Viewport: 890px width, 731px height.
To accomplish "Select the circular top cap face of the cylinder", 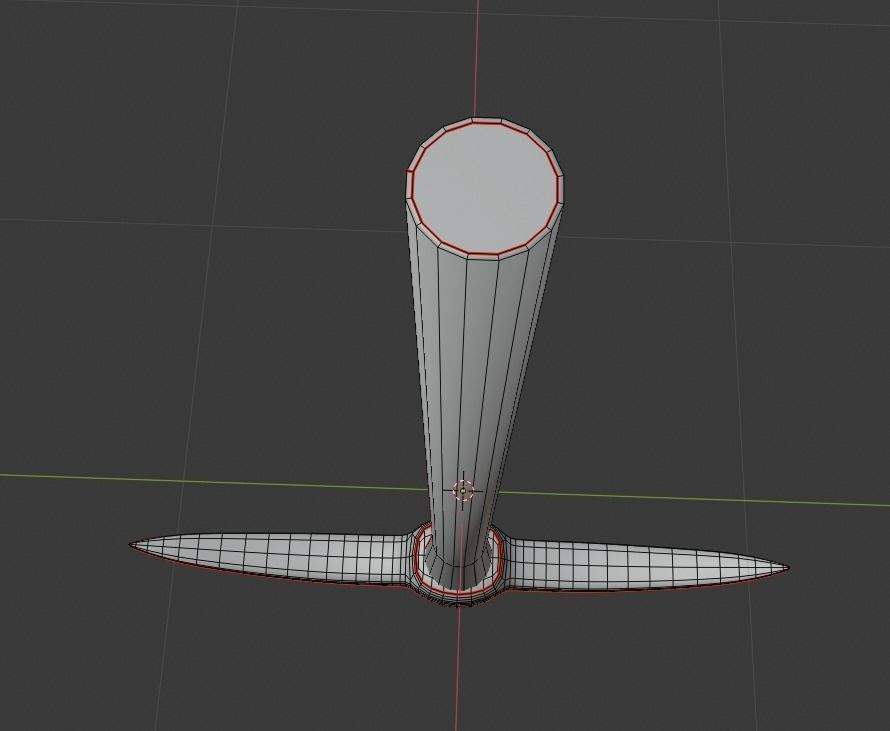I will (485, 188).
